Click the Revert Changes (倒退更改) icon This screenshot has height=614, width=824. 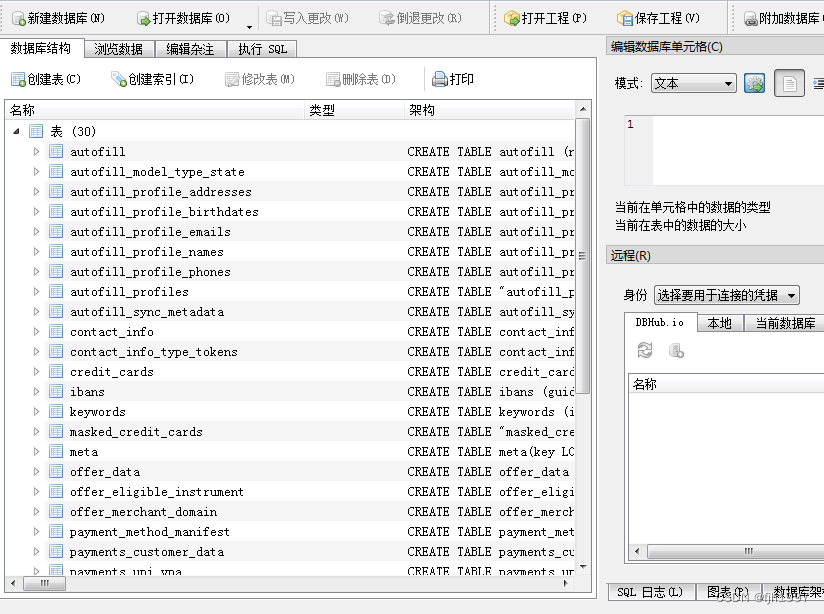(387, 19)
